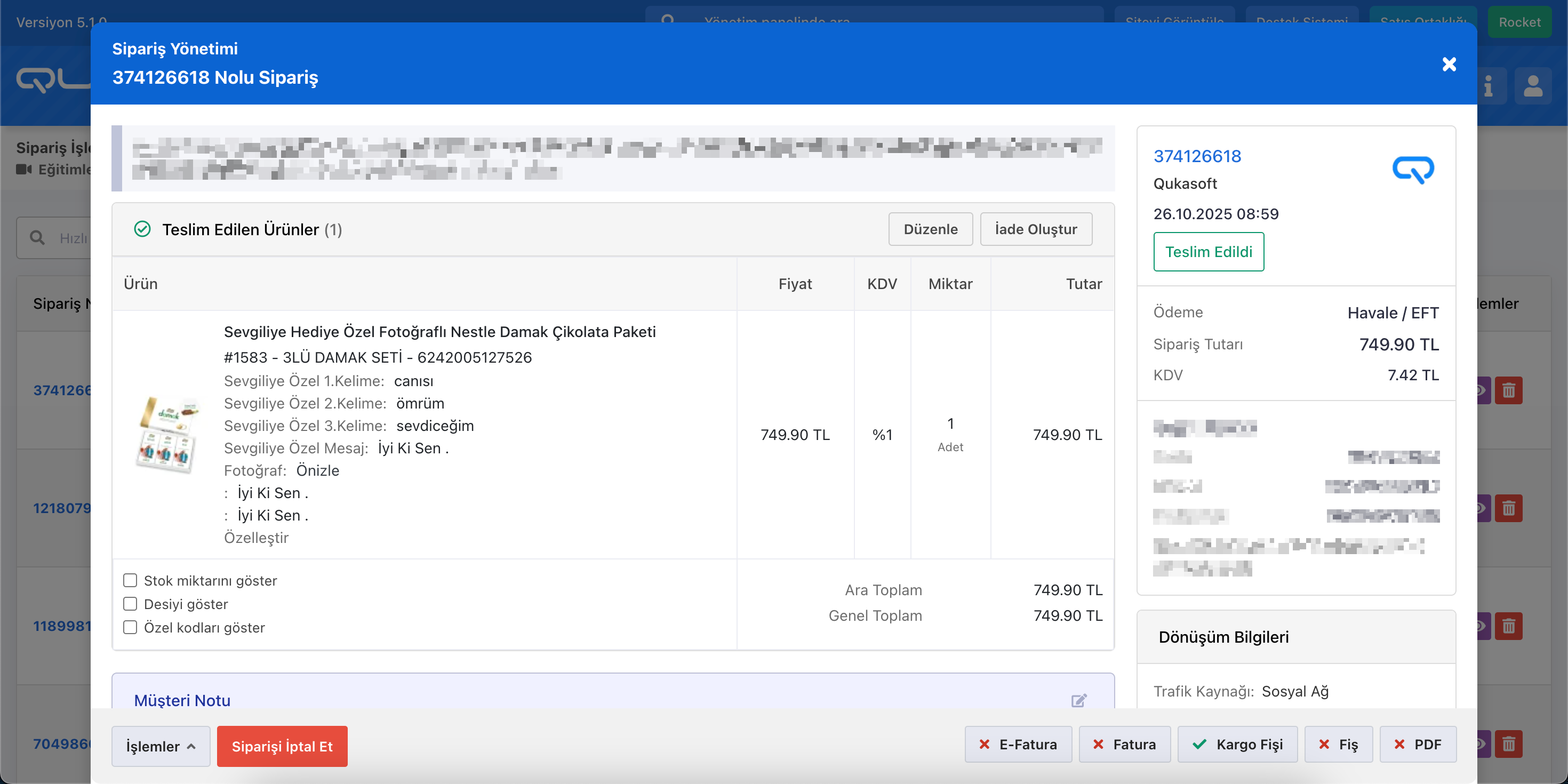Click the Teslim Edildi status button
Viewport: 1568px width, 784px height.
1208,251
